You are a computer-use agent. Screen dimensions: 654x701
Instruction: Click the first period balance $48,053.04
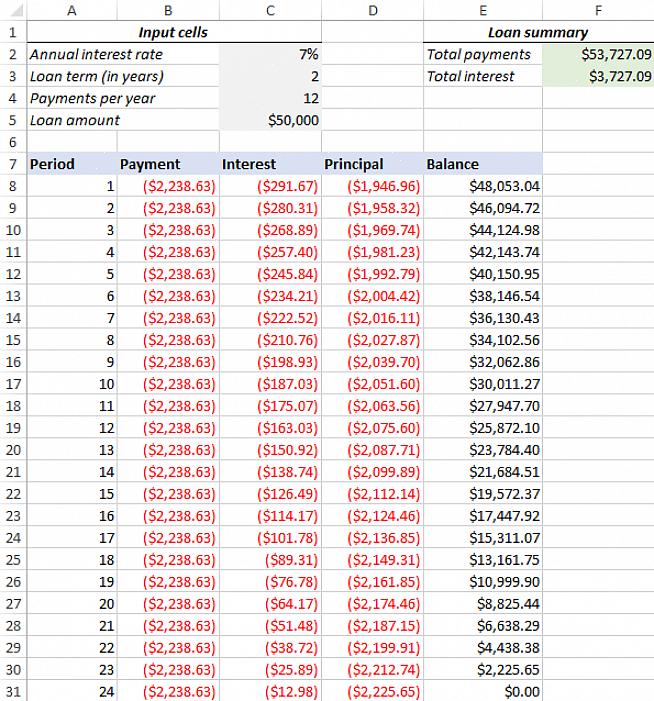point(482,186)
